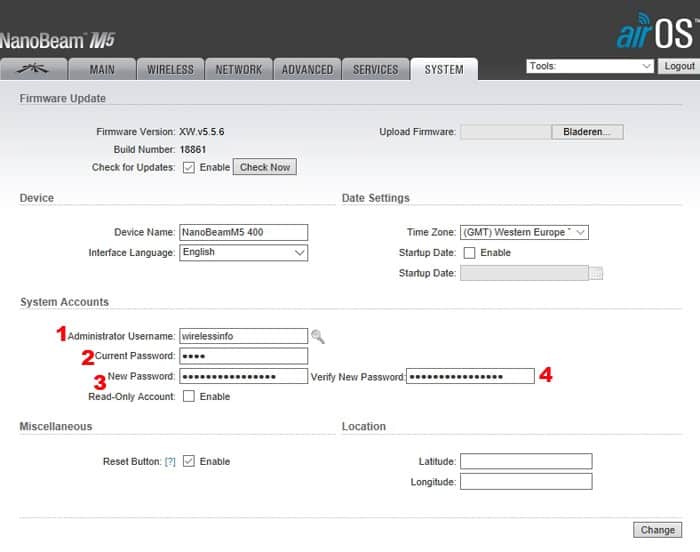Enable the Read-Only Account checkbox

pos(189,396)
